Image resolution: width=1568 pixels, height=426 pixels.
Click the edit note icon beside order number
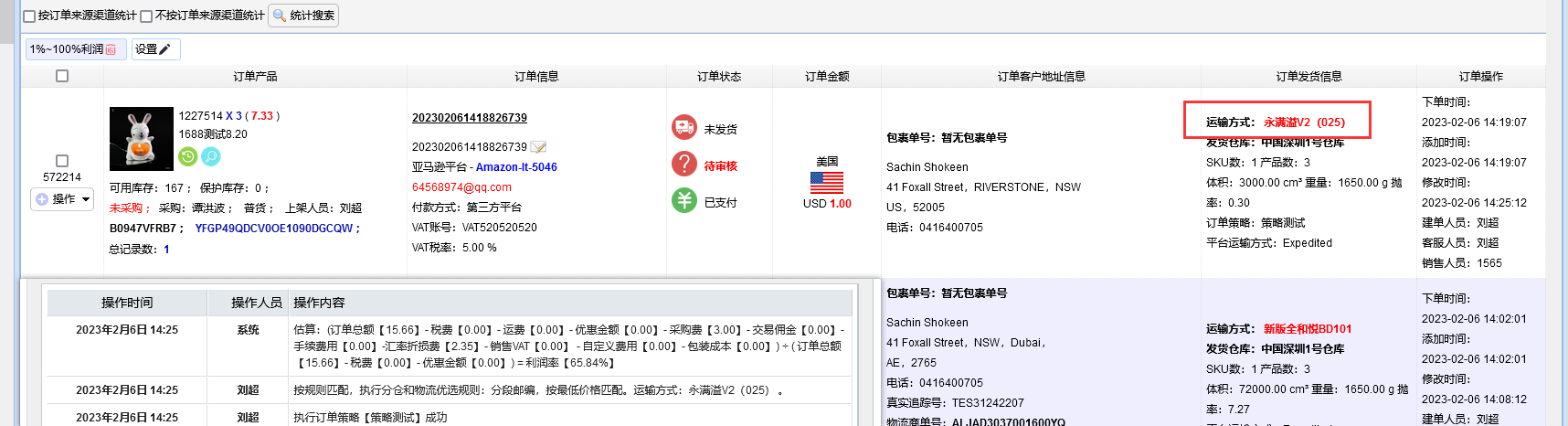539,147
